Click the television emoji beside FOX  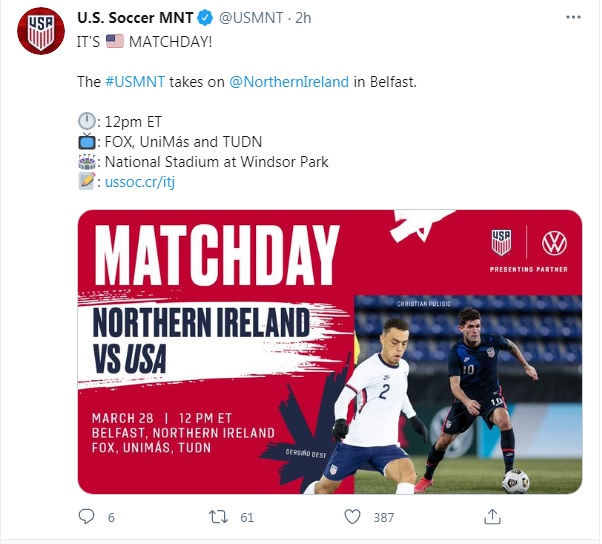[87, 142]
